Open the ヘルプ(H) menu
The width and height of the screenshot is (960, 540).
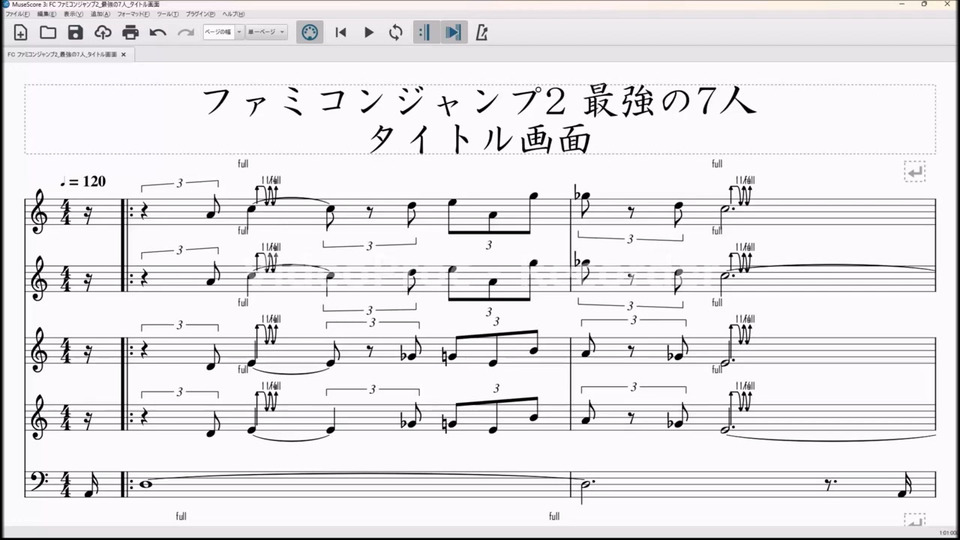tap(233, 14)
